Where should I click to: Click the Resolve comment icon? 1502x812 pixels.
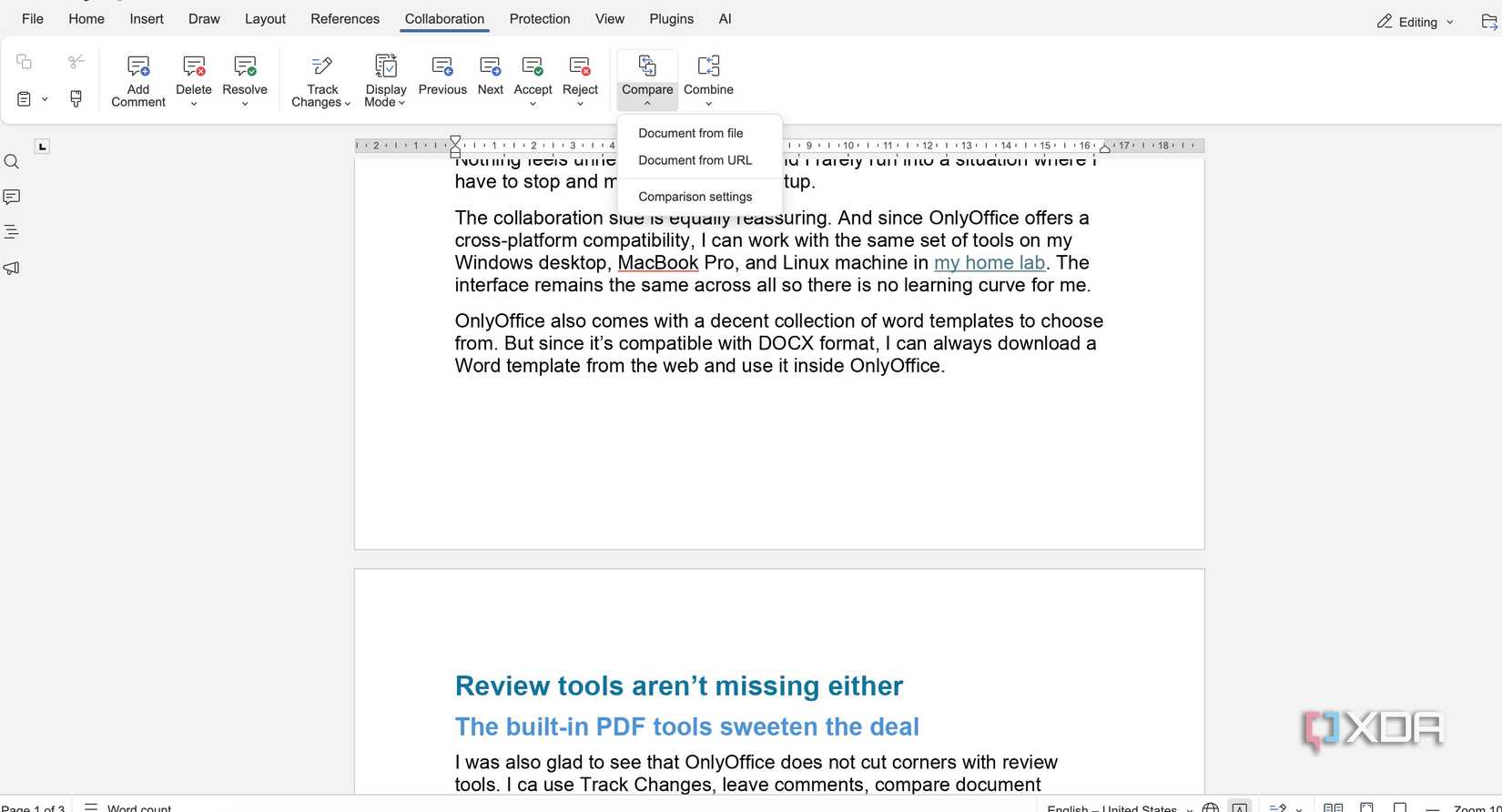[x=245, y=66]
